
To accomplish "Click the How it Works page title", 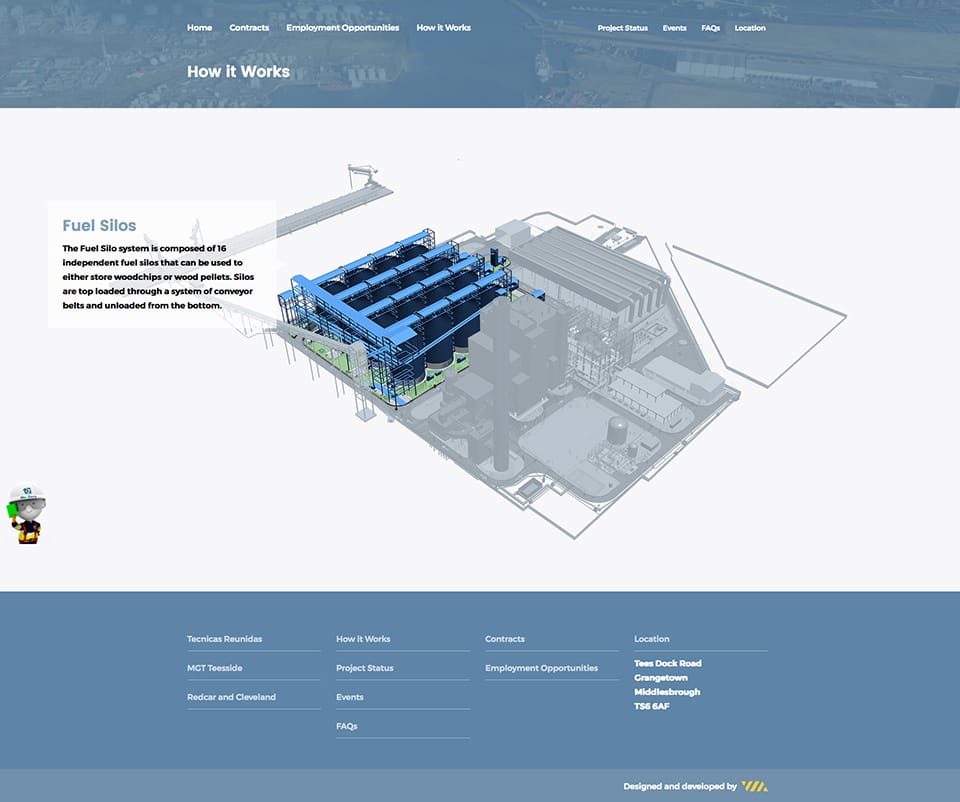I will coord(238,72).
